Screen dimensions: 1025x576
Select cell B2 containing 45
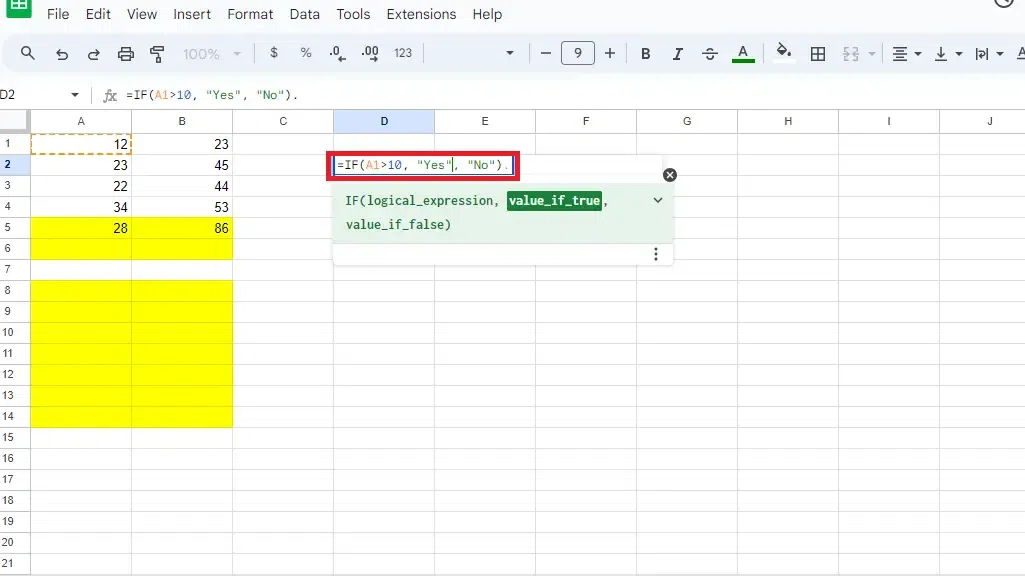coord(182,165)
